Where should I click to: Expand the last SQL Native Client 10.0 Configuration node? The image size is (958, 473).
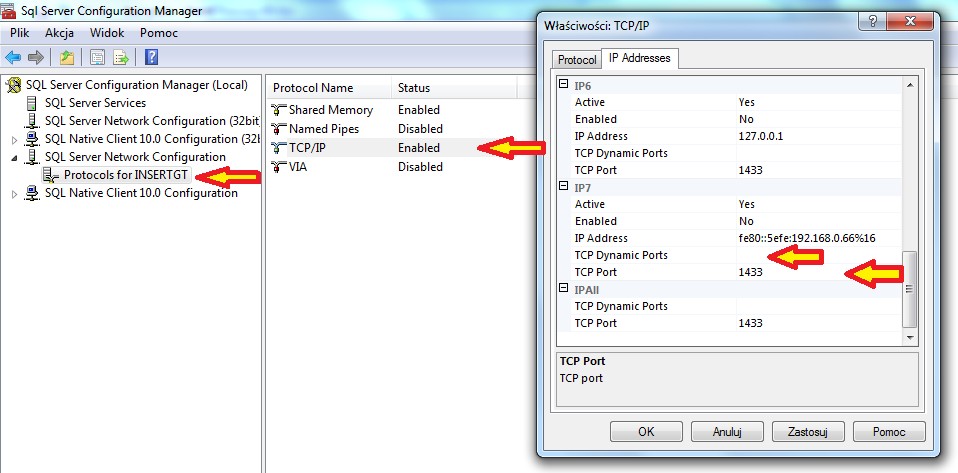point(14,194)
